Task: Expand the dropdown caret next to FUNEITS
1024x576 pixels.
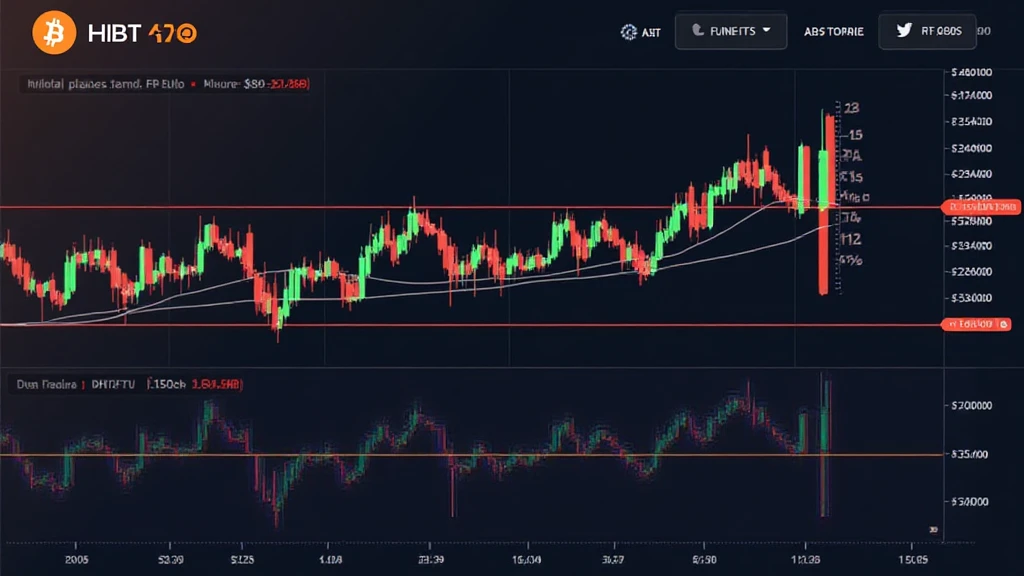Action: point(767,31)
